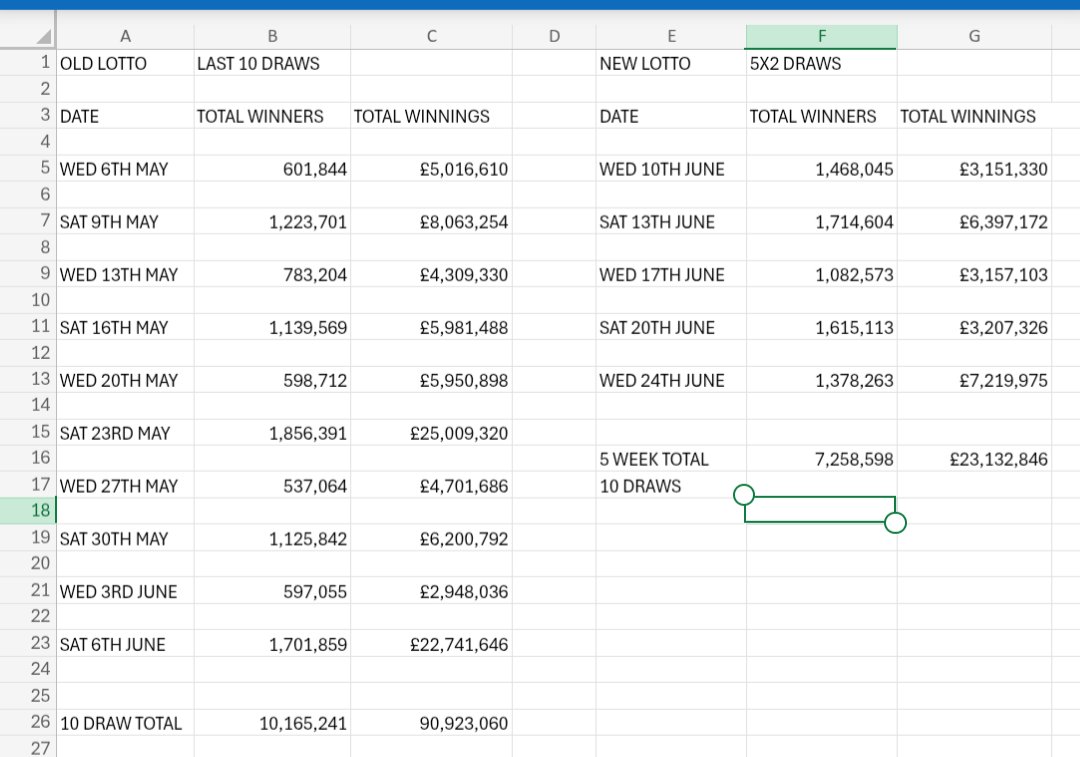The height and width of the screenshot is (757, 1080).
Task: Select cell with value £3,151,330
Action: point(975,169)
